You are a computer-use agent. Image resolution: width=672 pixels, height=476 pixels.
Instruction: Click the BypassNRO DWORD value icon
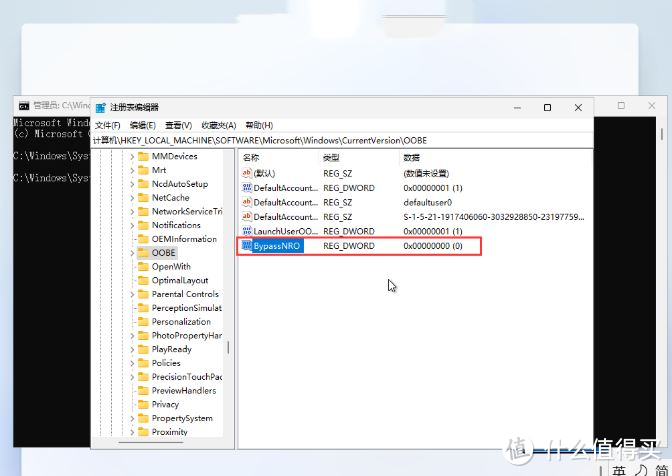[247, 245]
